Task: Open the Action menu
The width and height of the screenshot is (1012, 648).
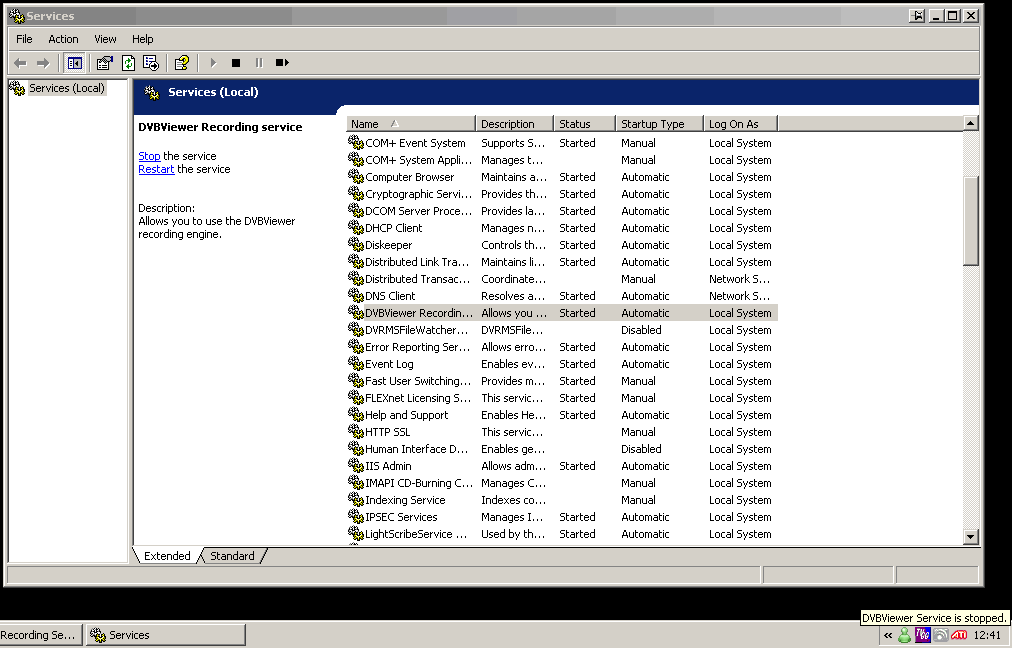Action: (63, 39)
